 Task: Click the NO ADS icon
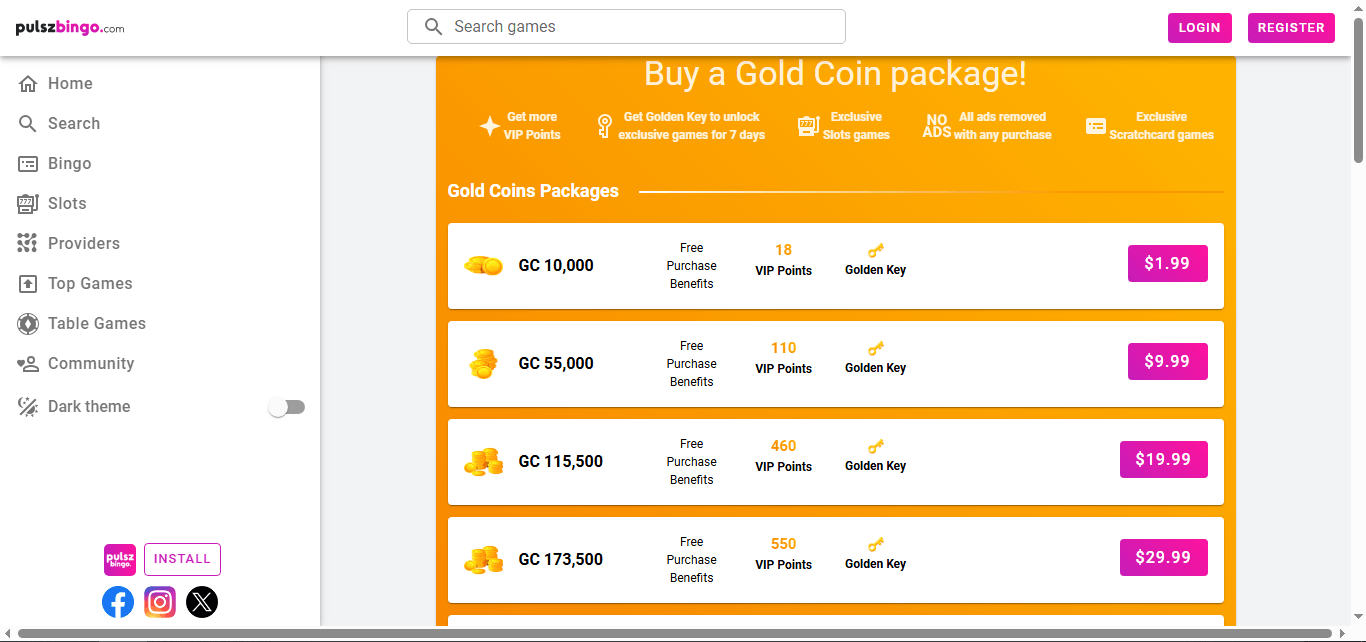(x=937, y=126)
